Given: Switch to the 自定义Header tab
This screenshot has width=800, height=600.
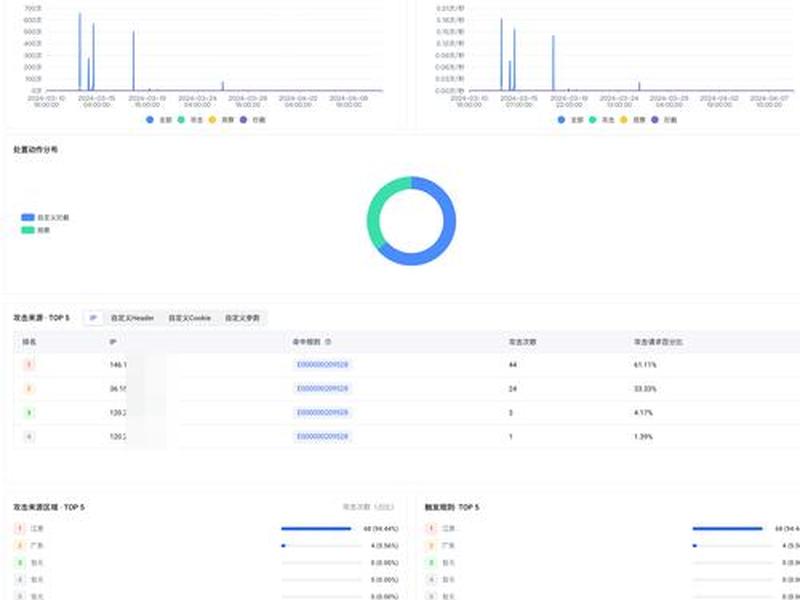Looking at the screenshot, I should (x=133, y=318).
